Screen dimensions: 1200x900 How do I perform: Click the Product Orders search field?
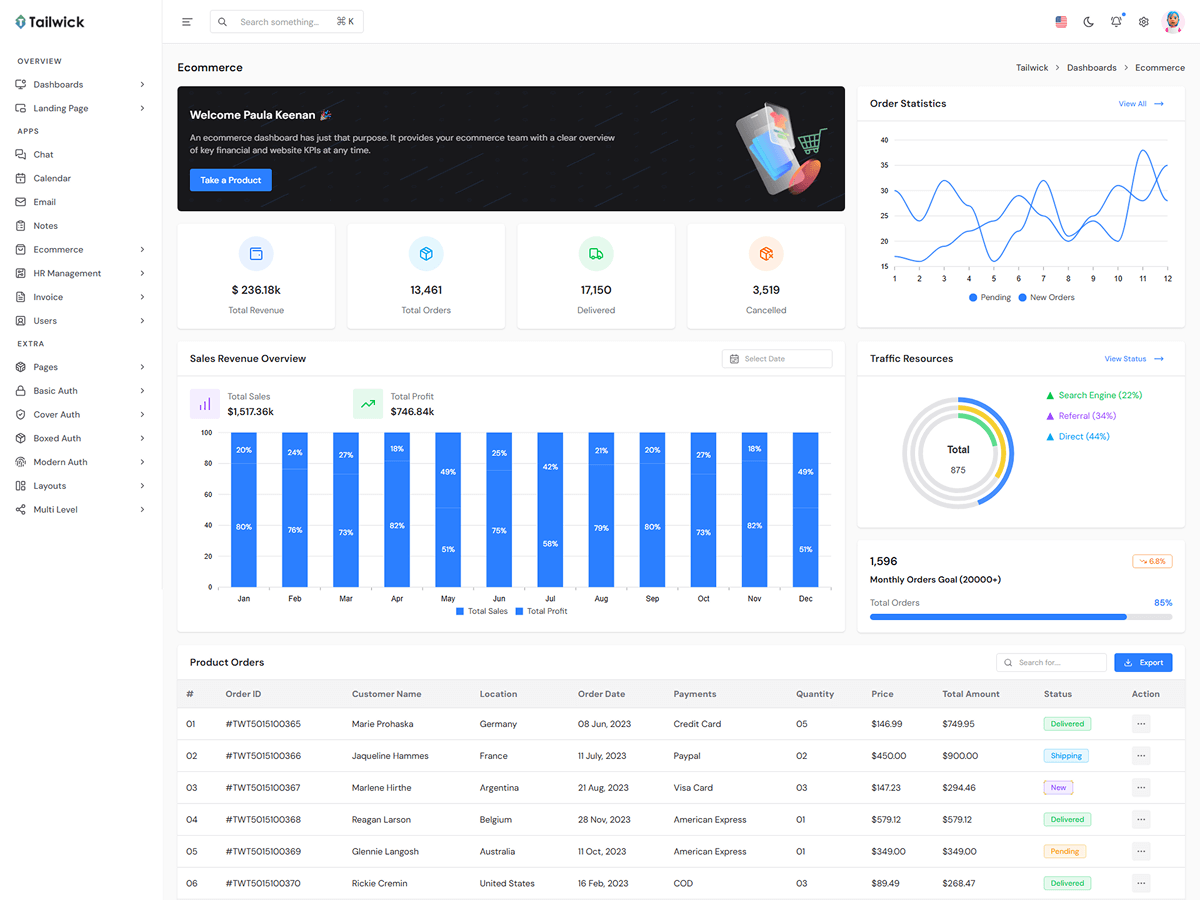(1052, 662)
